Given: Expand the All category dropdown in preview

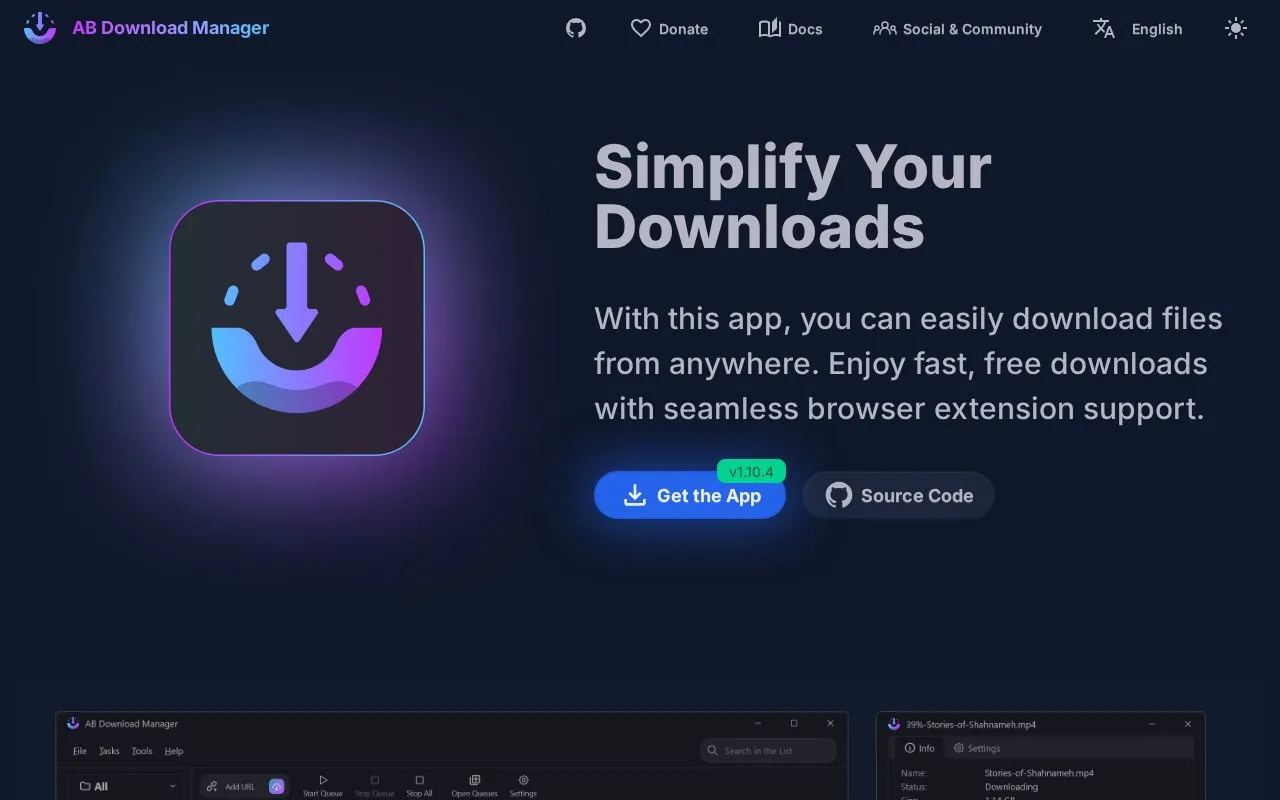Looking at the screenshot, I should (x=127, y=786).
